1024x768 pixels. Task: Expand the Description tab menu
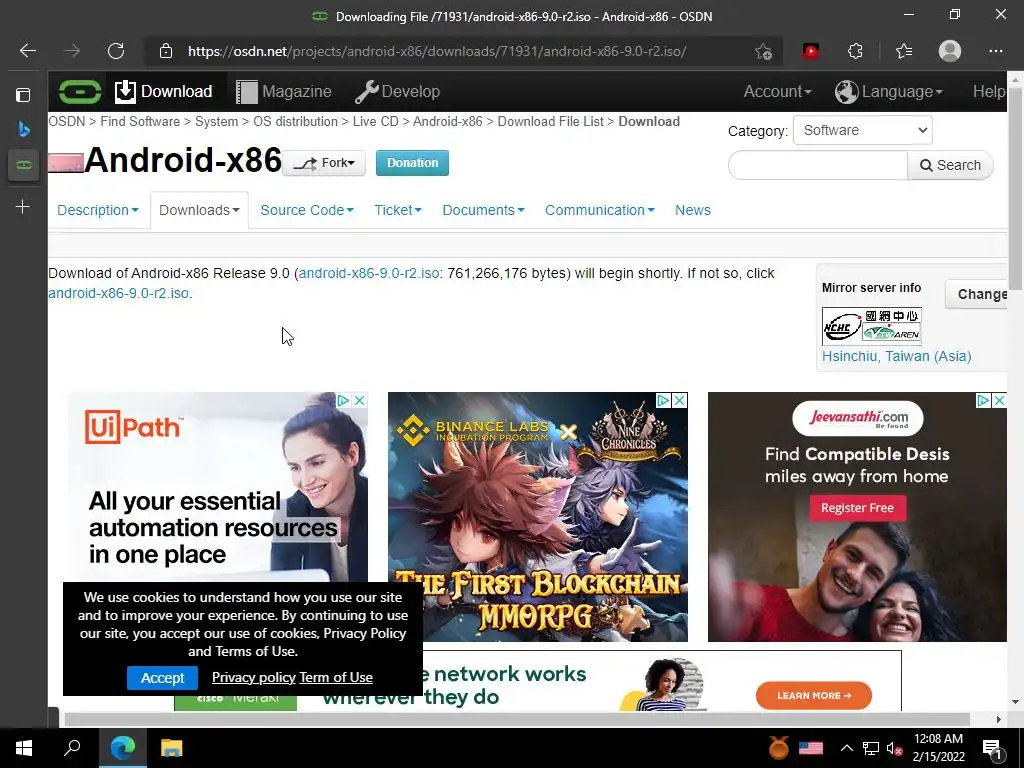pos(98,210)
